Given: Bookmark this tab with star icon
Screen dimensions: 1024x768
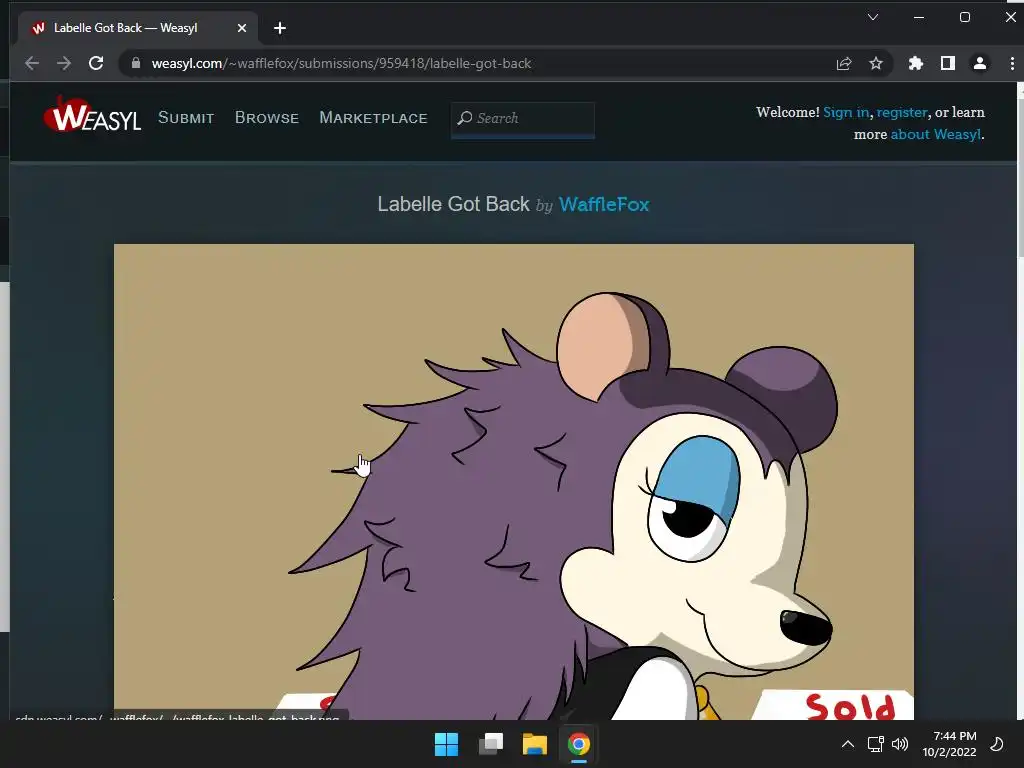Looking at the screenshot, I should pos(876,63).
